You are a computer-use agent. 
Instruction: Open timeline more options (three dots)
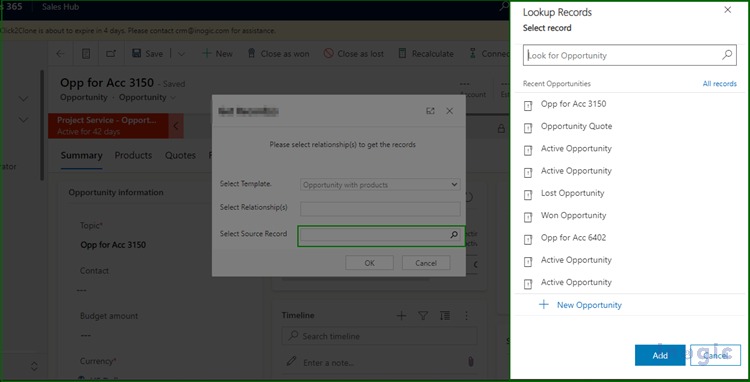(x=467, y=316)
